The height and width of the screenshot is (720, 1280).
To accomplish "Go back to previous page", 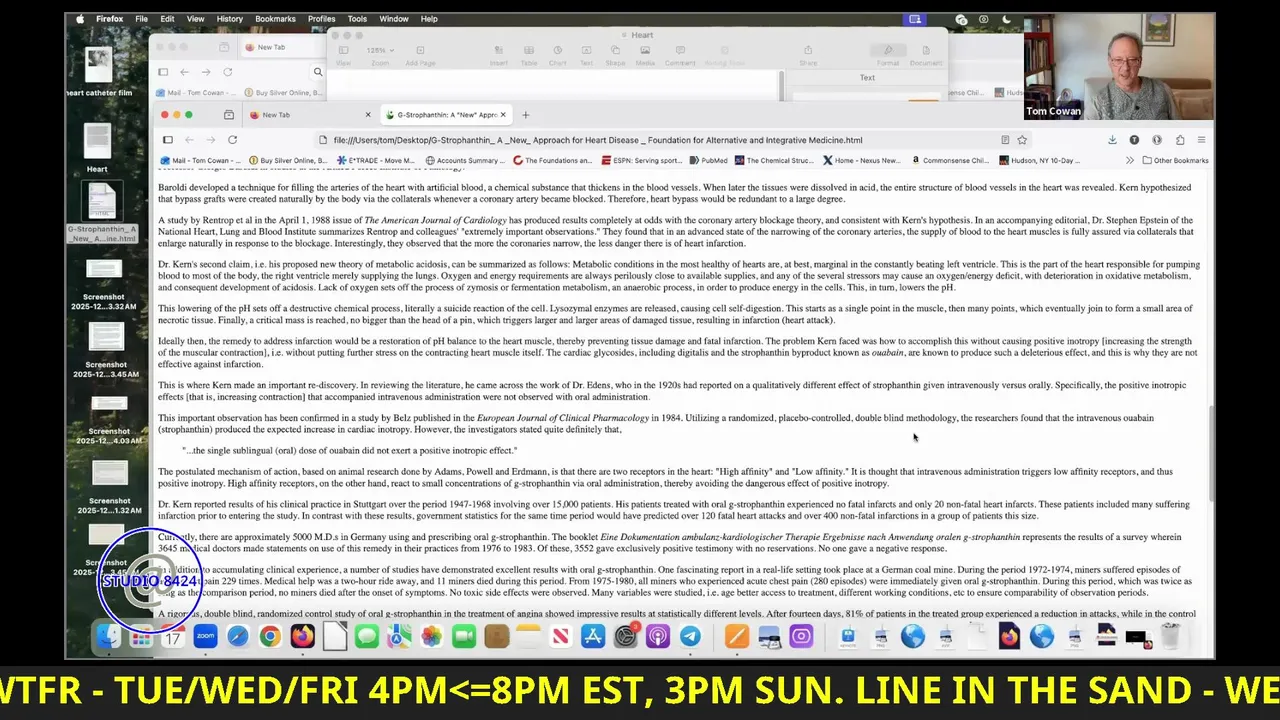I will coord(189,140).
